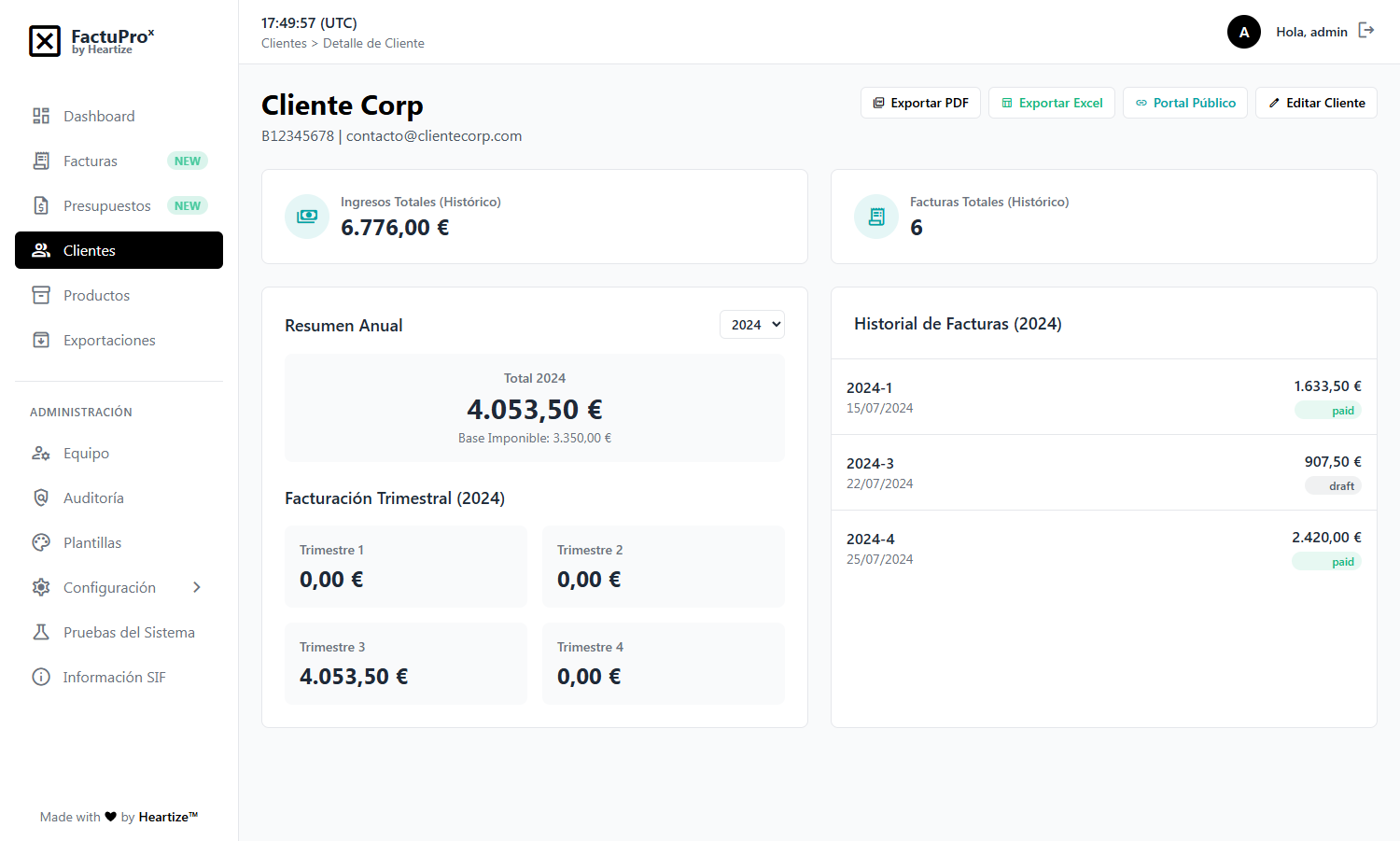The image size is (1400, 841).
Task: Expand the Configuración submenu chevron
Action: click(x=197, y=588)
